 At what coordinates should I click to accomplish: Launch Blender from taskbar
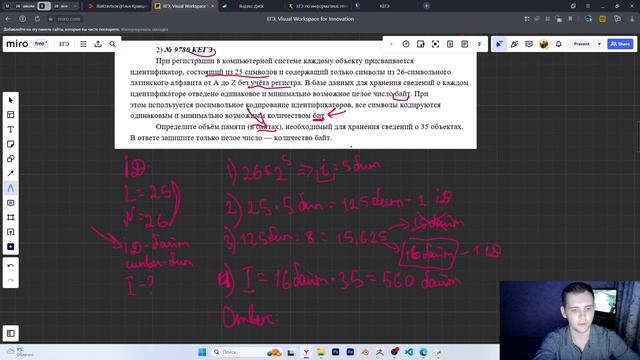[x=365, y=352]
